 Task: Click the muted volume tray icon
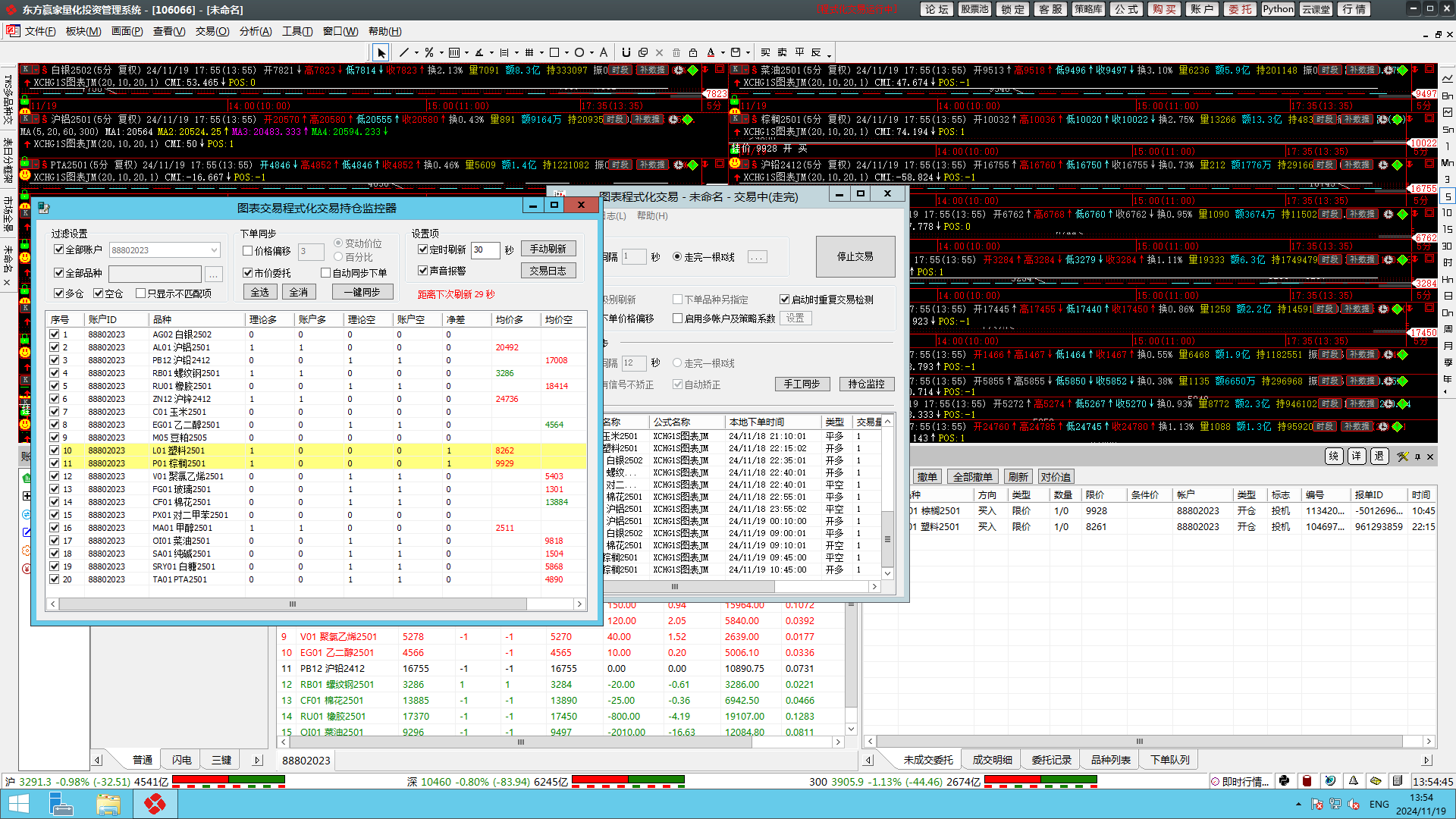(1353, 804)
